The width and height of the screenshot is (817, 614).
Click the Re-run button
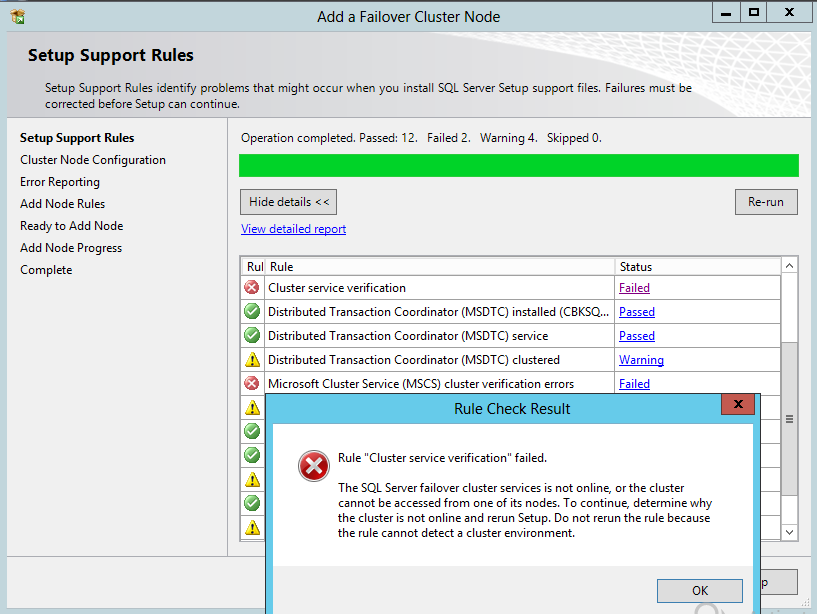pos(766,202)
